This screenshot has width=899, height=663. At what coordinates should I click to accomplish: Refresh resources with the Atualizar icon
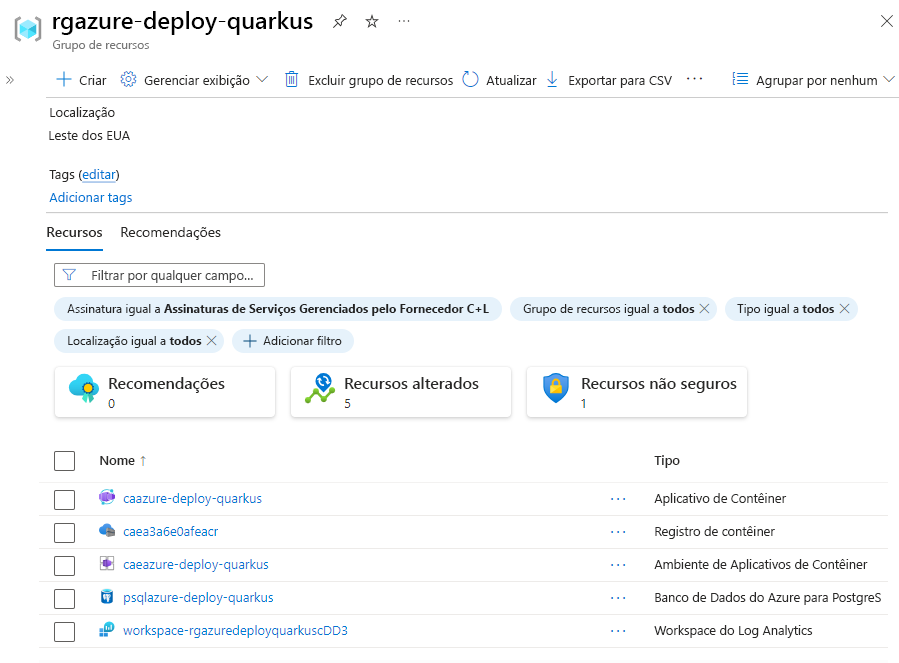pyautogui.click(x=469, y=79)
